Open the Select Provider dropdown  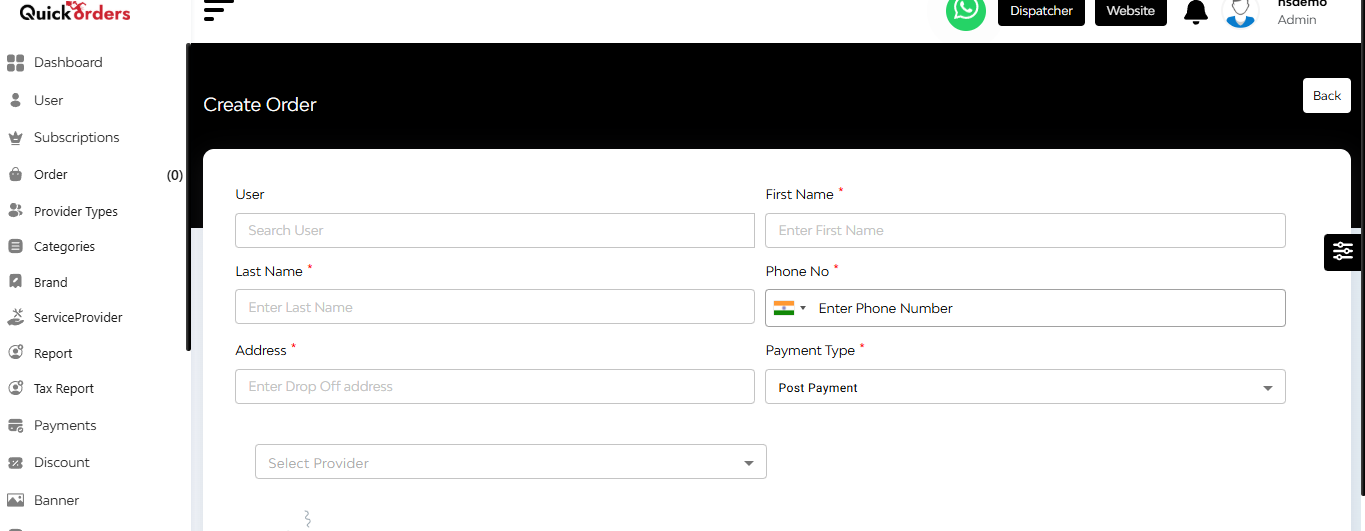(x=511, y=462)
